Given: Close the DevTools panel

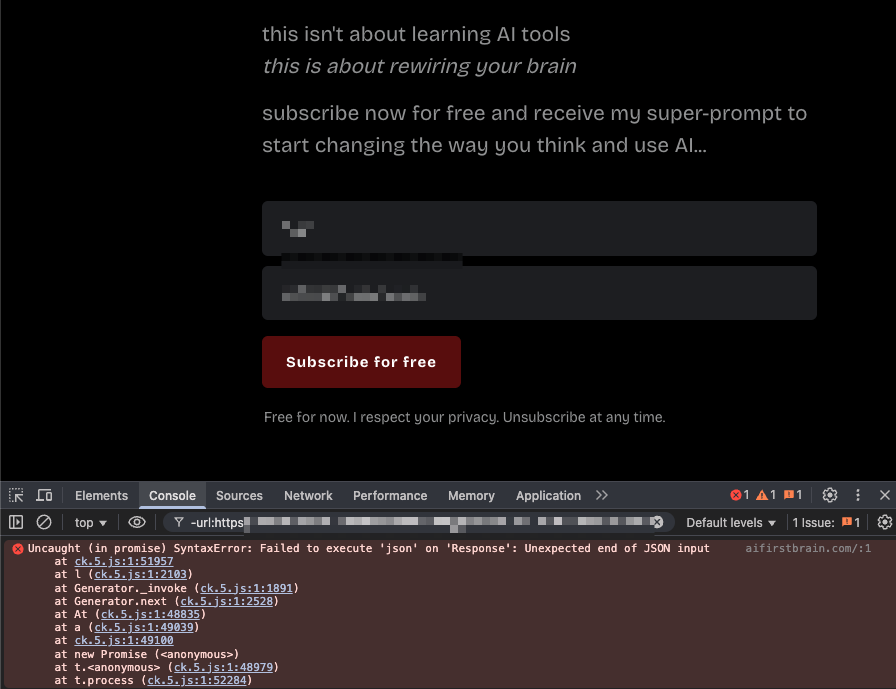Looking at the screenshot, I should tap(885, 495).
